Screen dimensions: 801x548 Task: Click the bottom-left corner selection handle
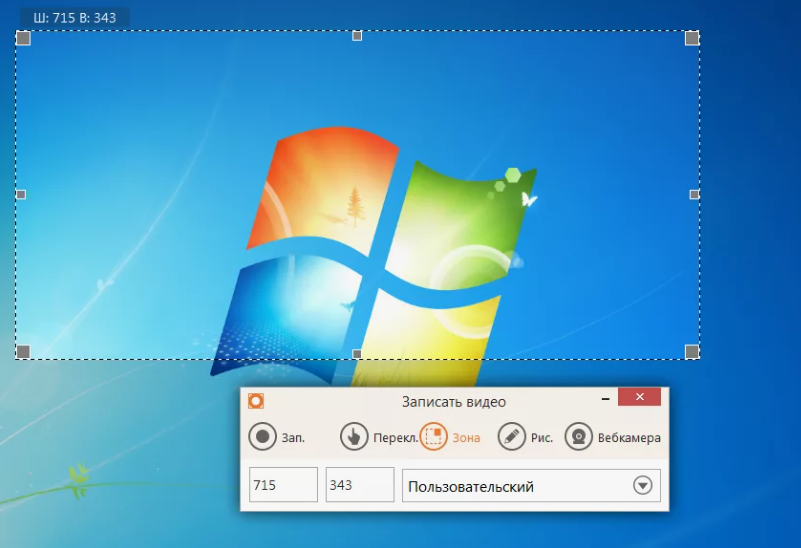[23, 351]
